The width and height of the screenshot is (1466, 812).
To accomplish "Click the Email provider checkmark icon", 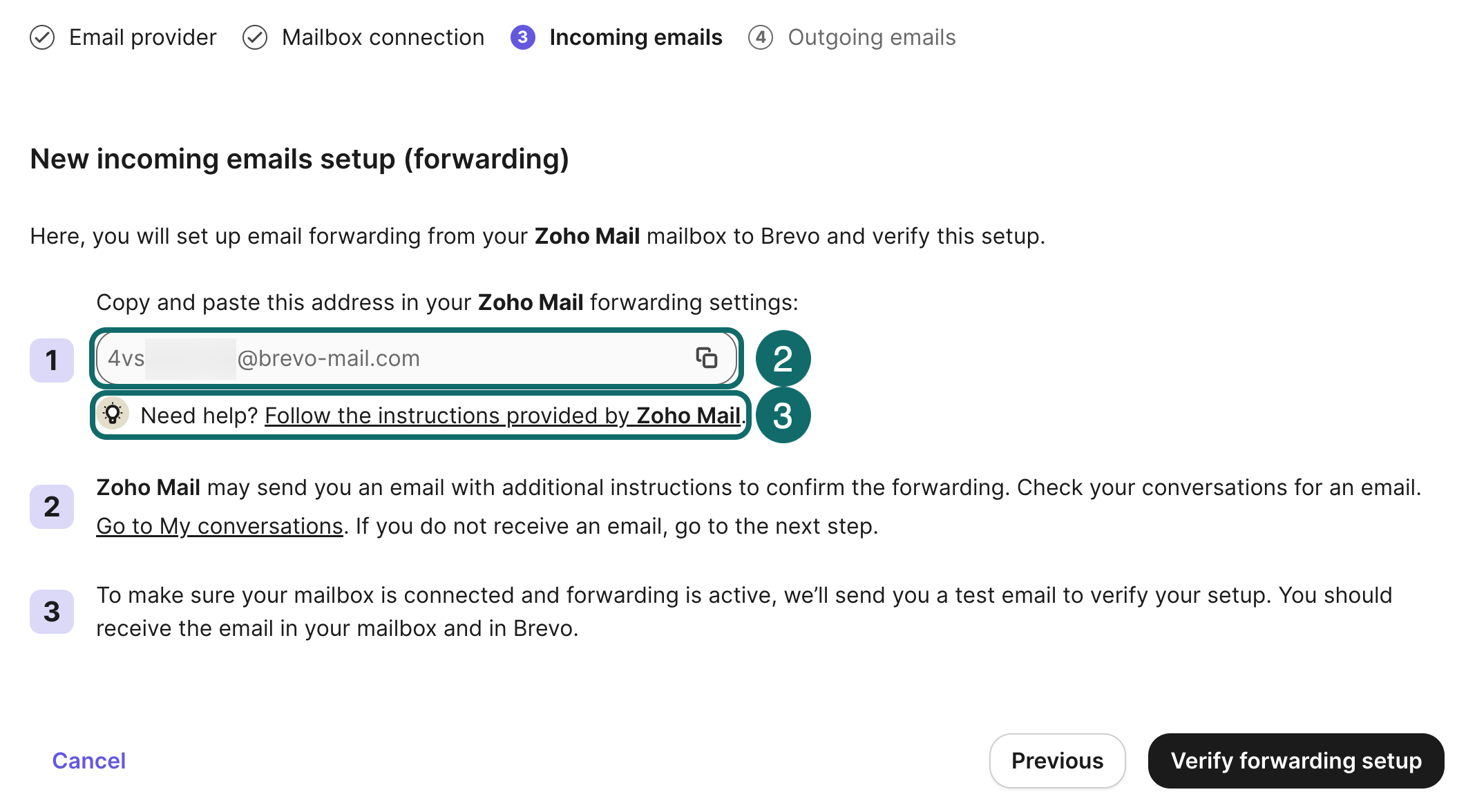I will (x=43, y=37).
